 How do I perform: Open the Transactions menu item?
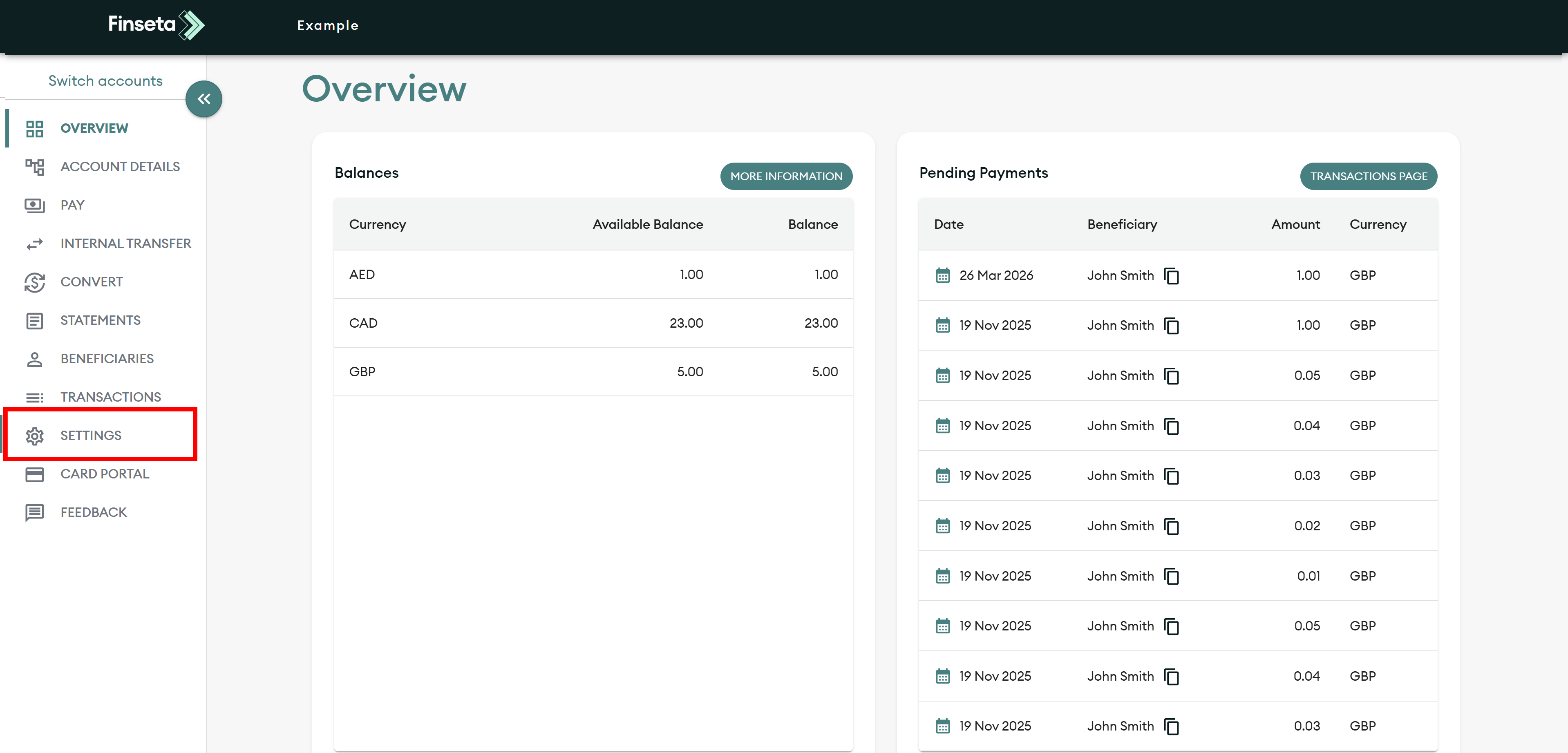point(110,397)
